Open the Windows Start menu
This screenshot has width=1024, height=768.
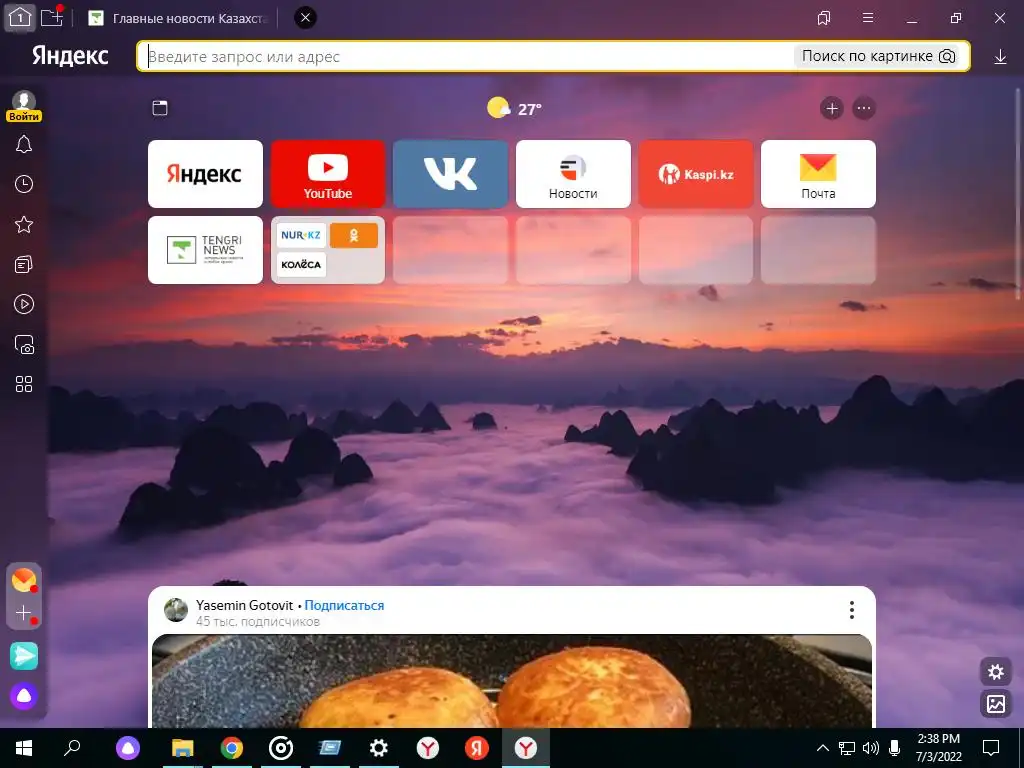pyautogui.click(x=24, y=748)
